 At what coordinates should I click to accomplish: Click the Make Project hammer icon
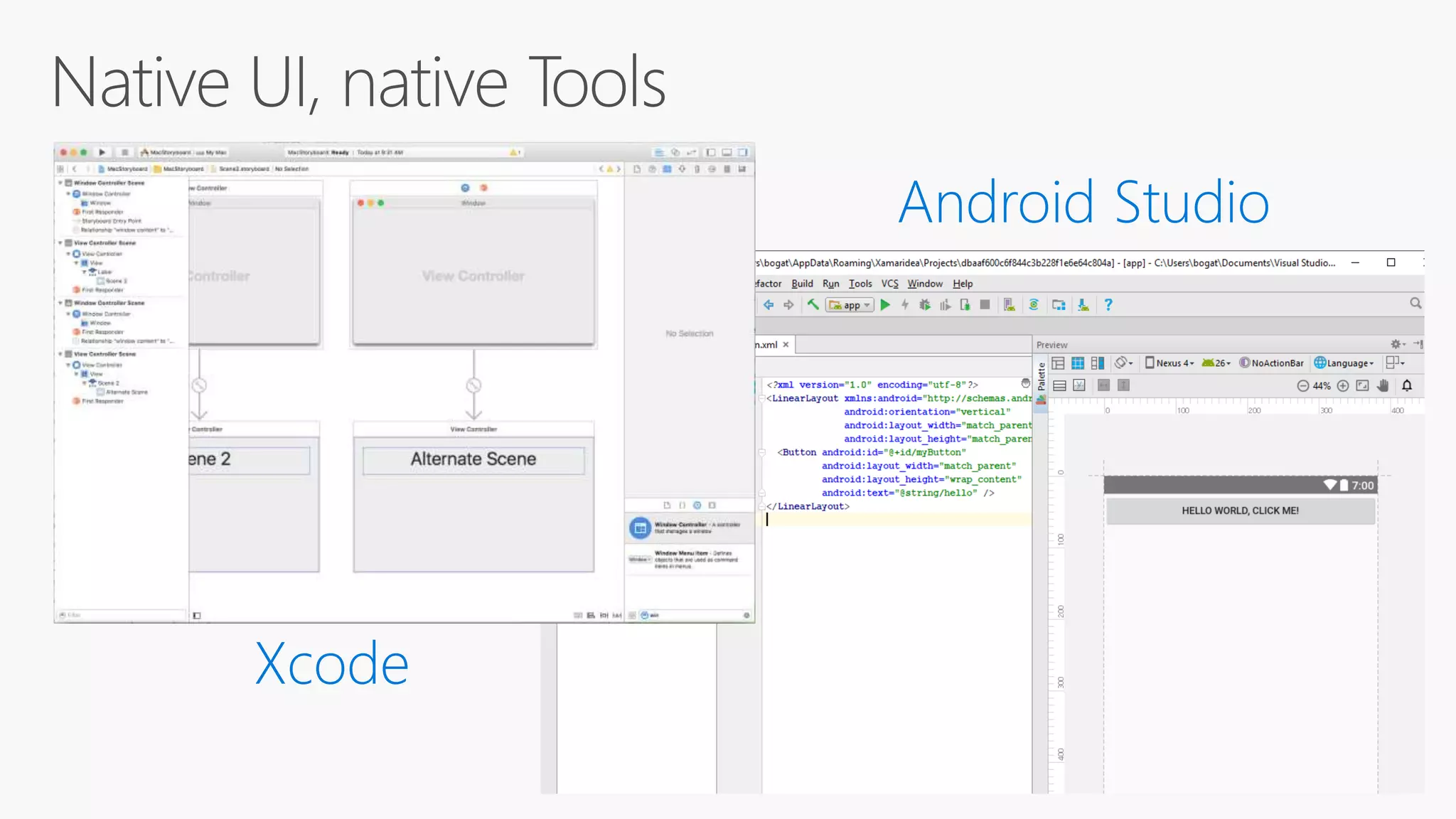pos(813,305)
